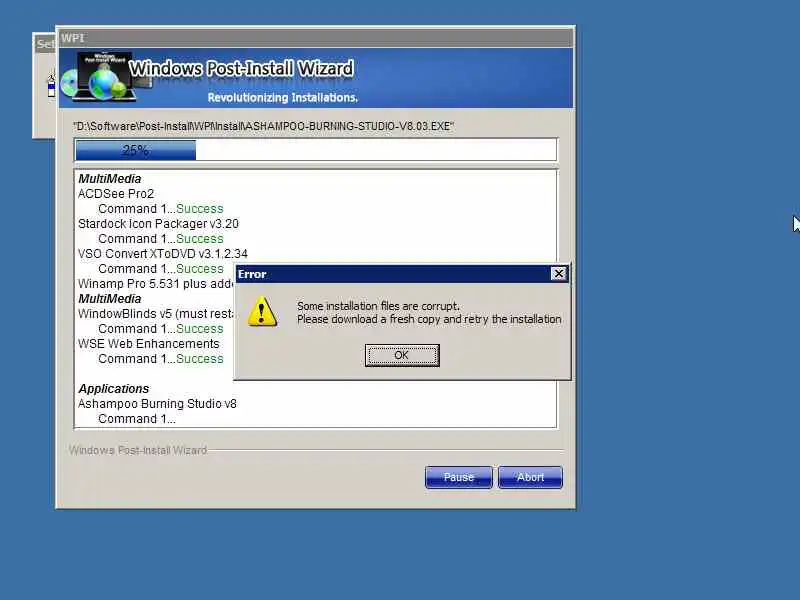This screenshot has height=600, width=800.
Task: Click the Applications category heading
Action: (113, 389)
